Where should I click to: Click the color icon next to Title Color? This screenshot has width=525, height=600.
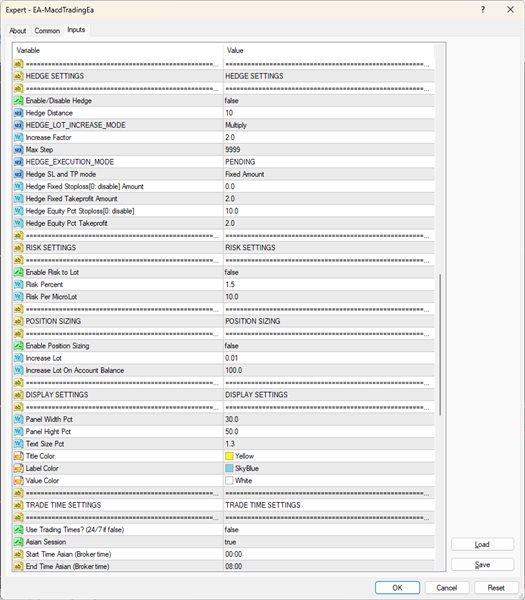pos(18,456)
